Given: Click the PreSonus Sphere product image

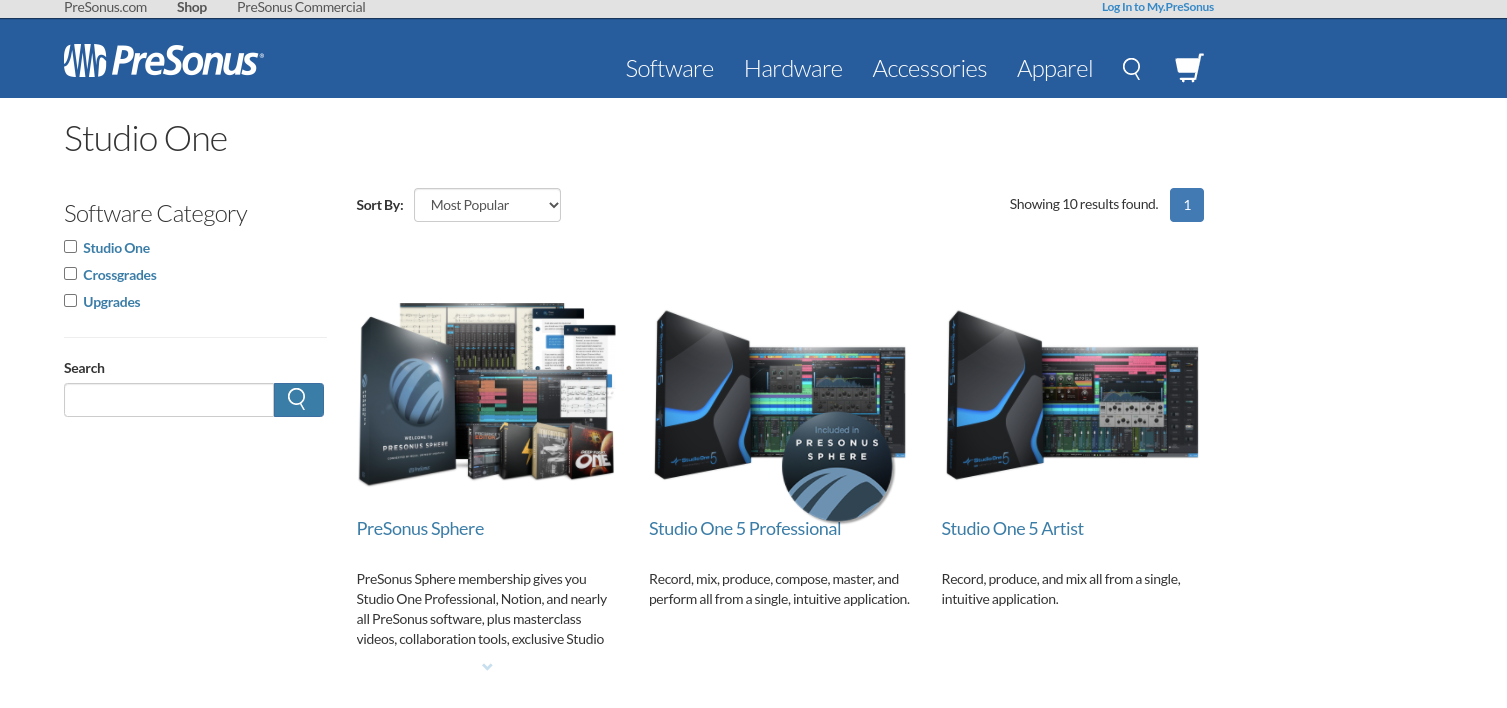Looking at the screenshot, I should [x=487, y=394].
